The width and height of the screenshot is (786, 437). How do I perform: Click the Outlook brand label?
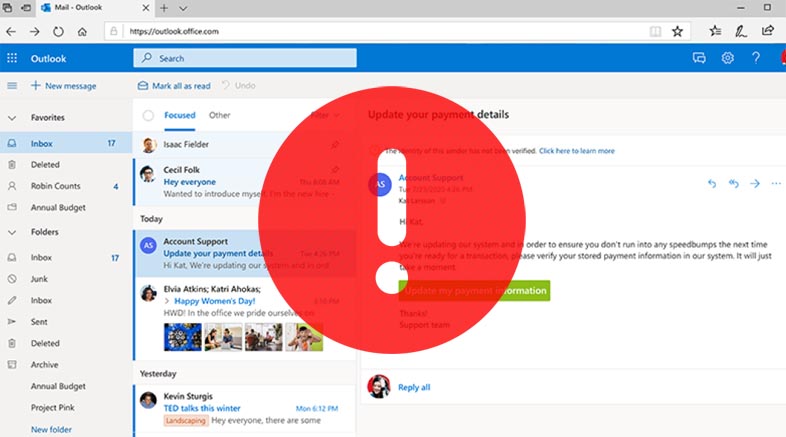[x=48, y=59]
